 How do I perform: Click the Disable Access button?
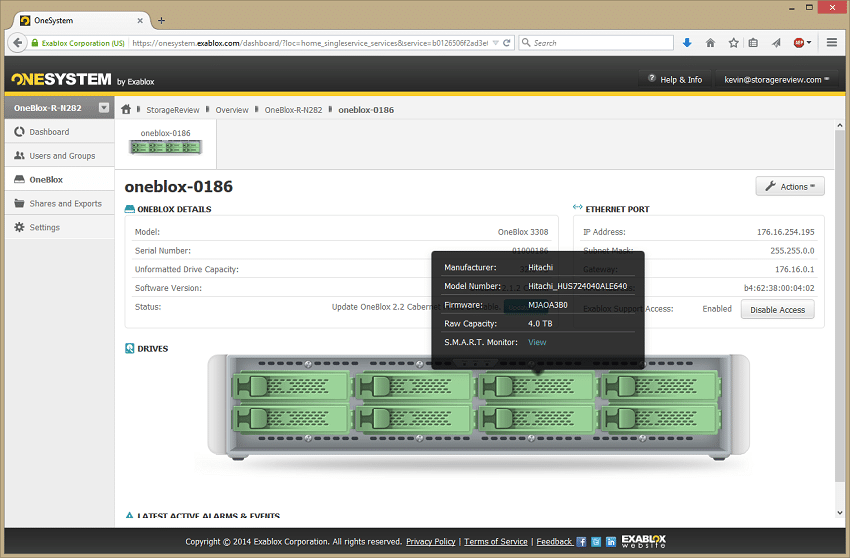pyautogui.click(x=777, y=310)
